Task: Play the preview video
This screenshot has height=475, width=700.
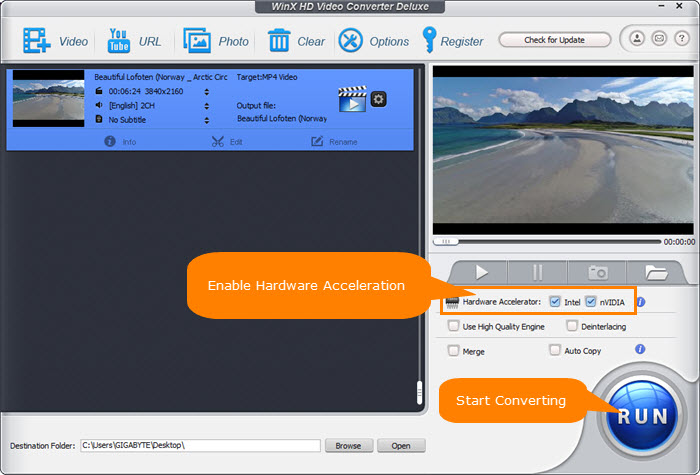Action: coord(481,272)
